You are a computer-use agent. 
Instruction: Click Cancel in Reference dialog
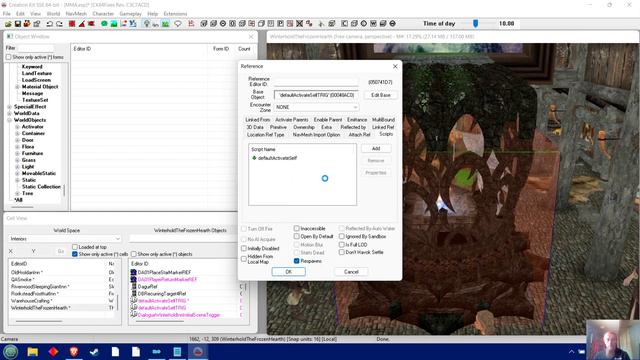pos(351,272)
